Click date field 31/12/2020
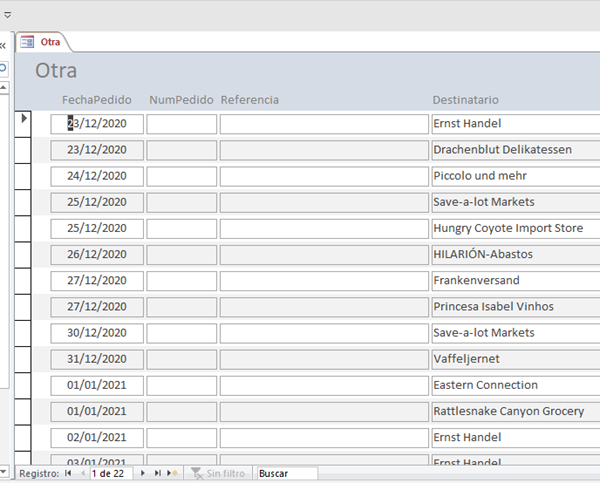This screenshot has width=600, height=483. [x=97, y=359]
